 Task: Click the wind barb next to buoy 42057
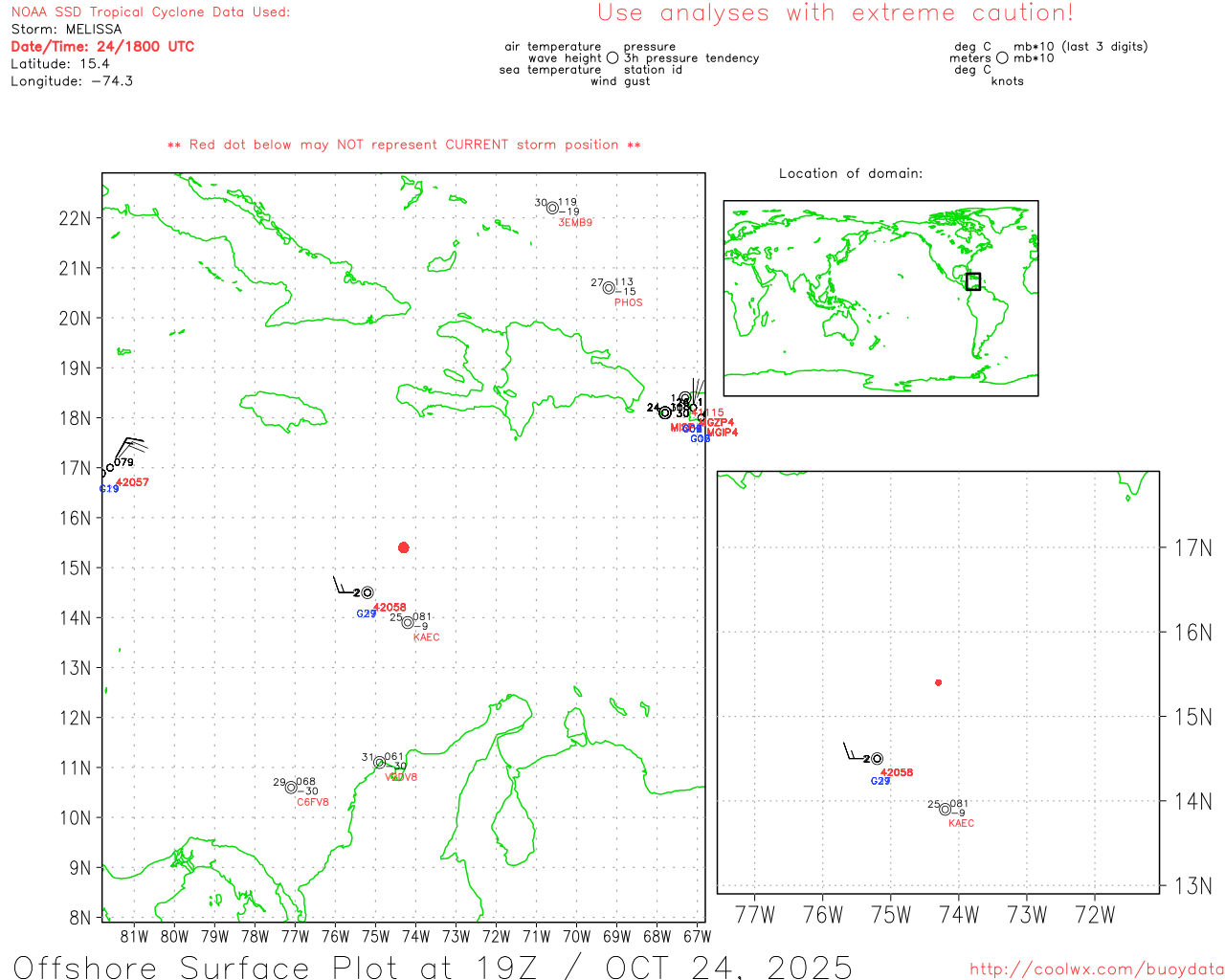pos(130,447)
